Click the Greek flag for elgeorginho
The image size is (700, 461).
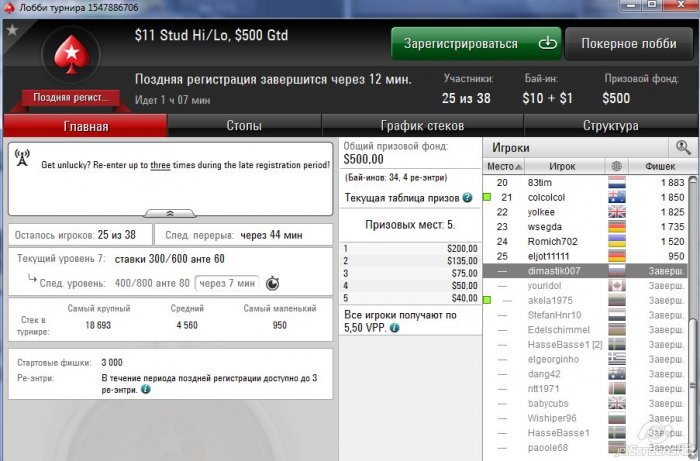617,359
